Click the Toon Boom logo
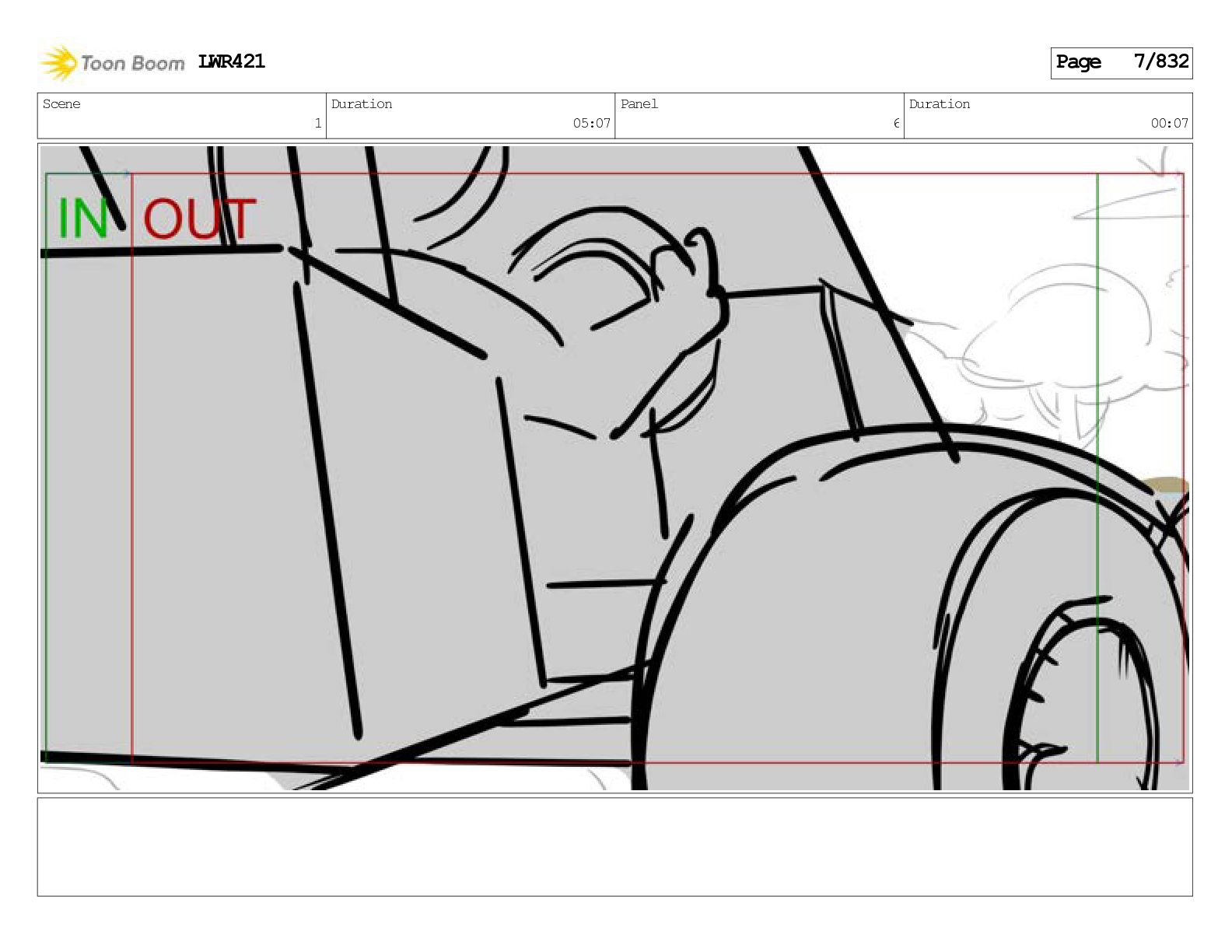 (112, 63)
